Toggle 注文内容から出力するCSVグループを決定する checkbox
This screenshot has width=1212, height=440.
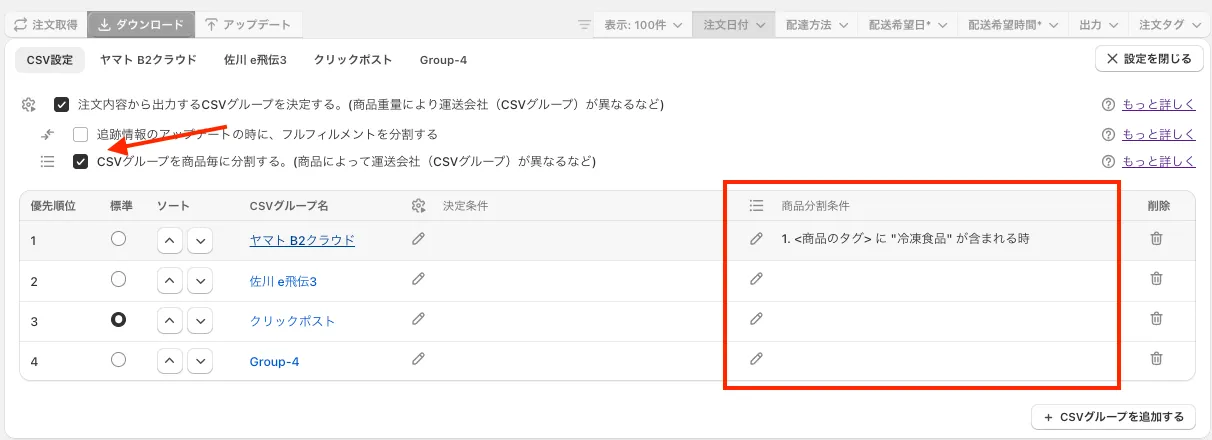tap(62, 104)
